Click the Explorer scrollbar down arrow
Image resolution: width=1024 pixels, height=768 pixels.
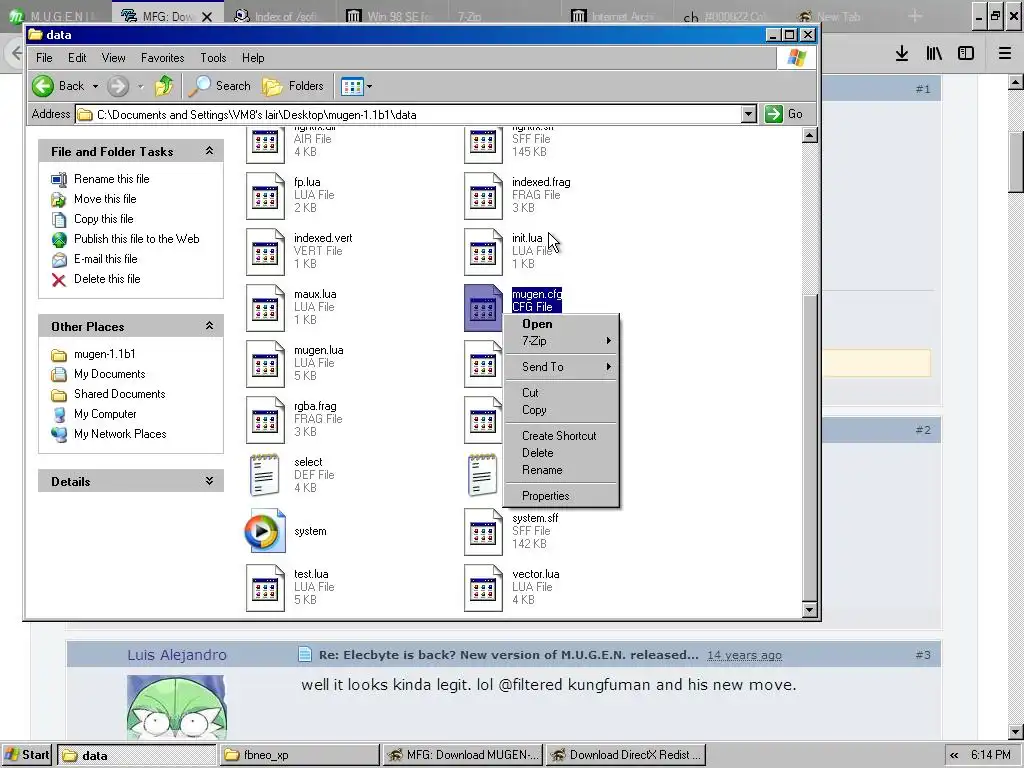(x=809, y=610)
